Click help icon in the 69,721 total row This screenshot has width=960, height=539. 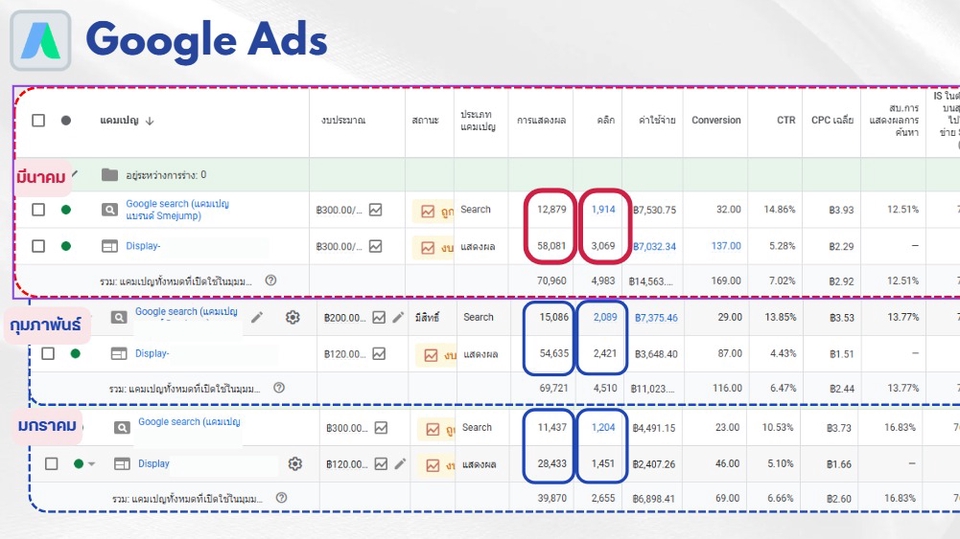pos(279,388)
